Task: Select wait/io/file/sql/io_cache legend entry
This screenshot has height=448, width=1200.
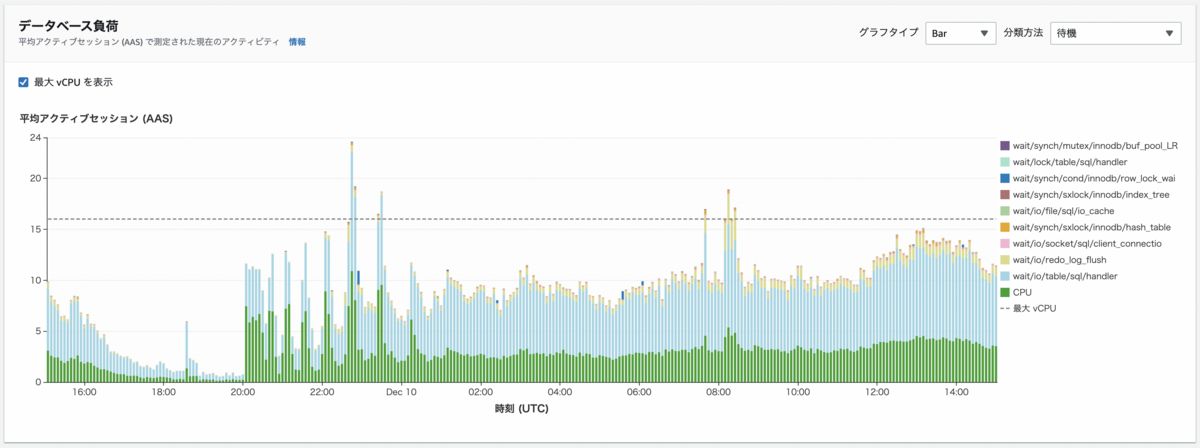Action: coord(1063,211)
